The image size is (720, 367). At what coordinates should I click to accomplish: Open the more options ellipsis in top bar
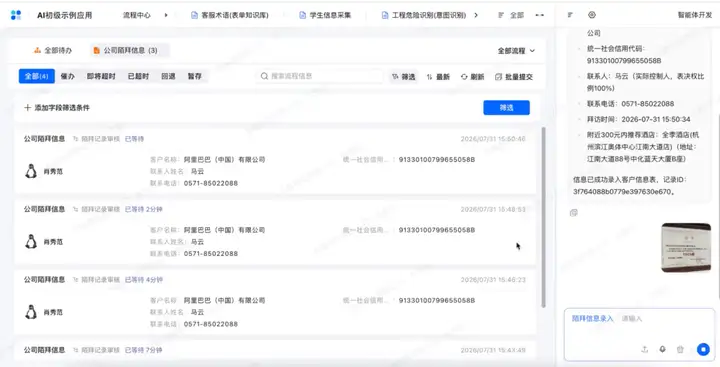540,15
